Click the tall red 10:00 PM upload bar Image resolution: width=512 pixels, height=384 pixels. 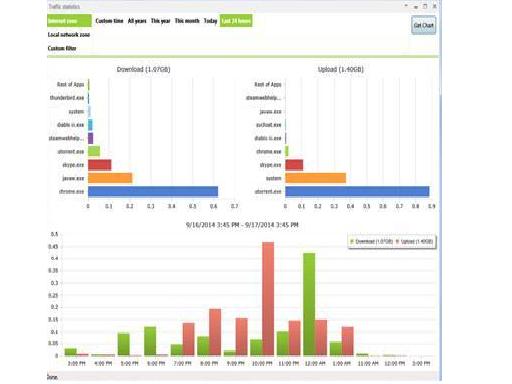[268, 299]
